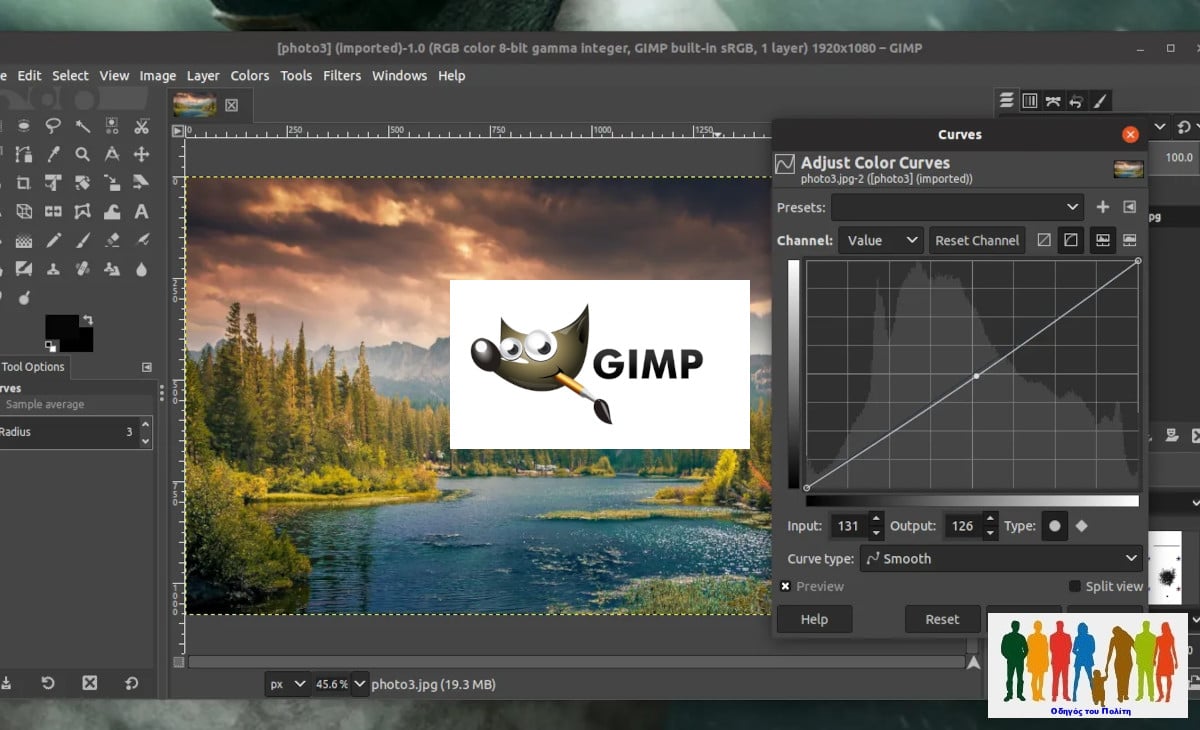Click the Help button in Curves
This screenshot has height=730, width=1200.
(x=814, y=619)
